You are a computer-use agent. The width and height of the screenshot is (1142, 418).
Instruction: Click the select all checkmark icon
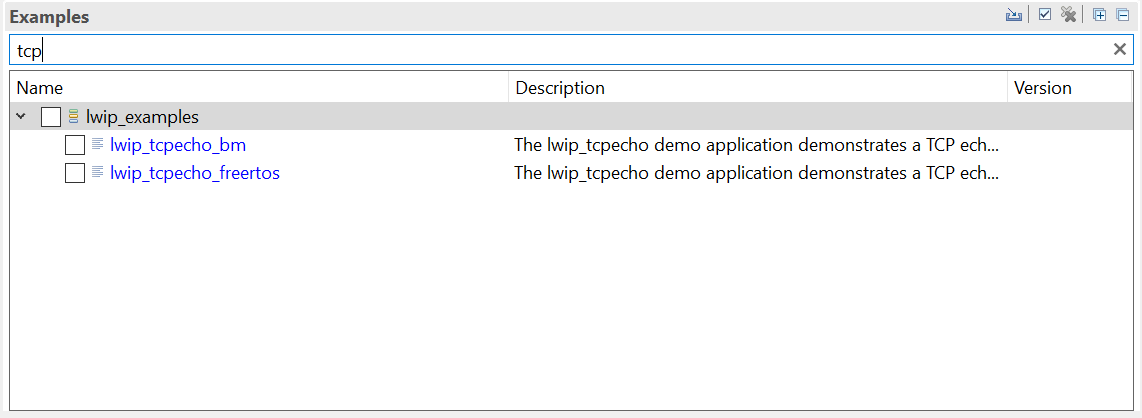click(x=1045, y=15)
